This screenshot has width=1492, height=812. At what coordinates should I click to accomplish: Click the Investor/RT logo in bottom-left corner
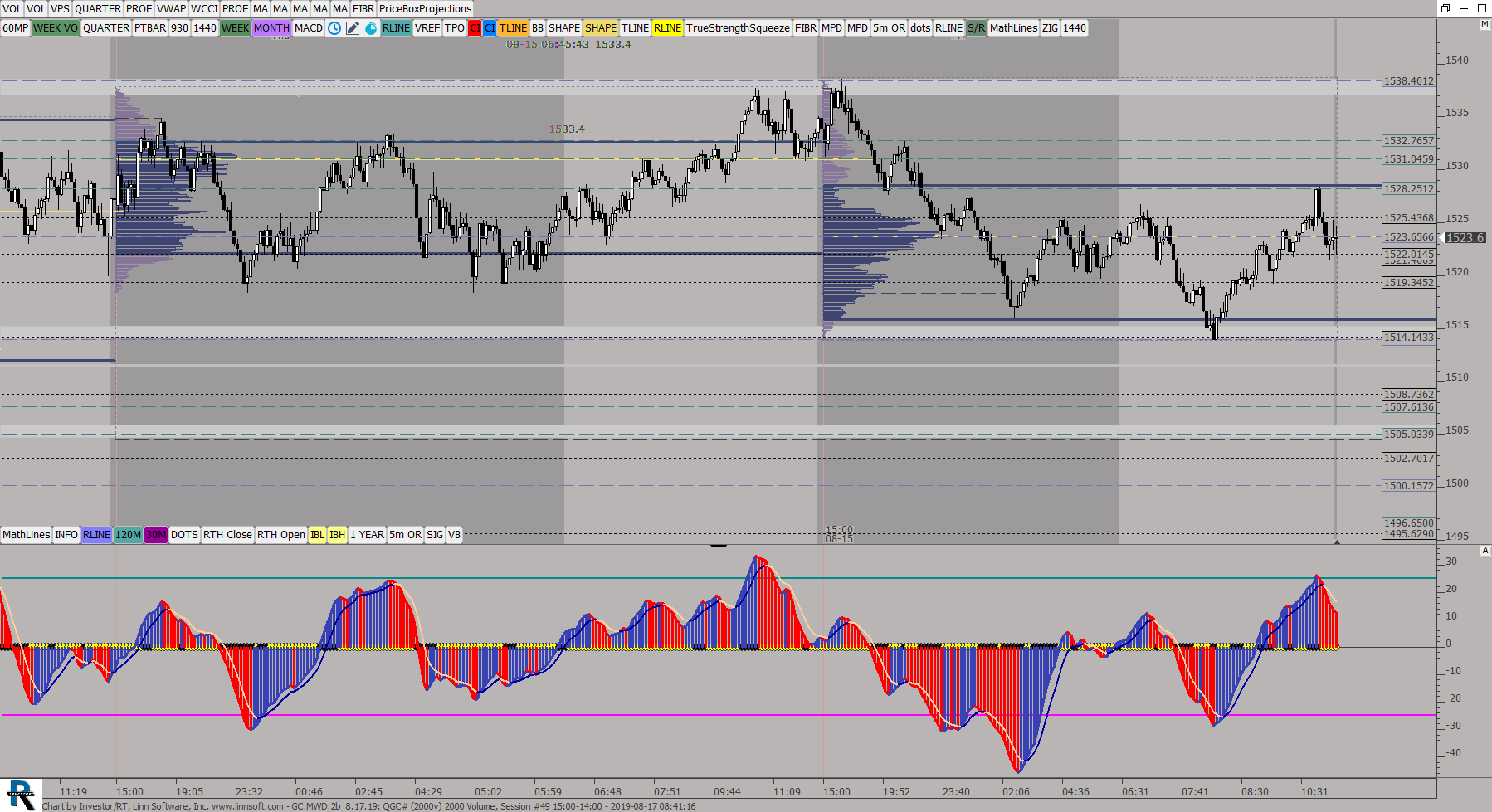click(x=21, y=795)
